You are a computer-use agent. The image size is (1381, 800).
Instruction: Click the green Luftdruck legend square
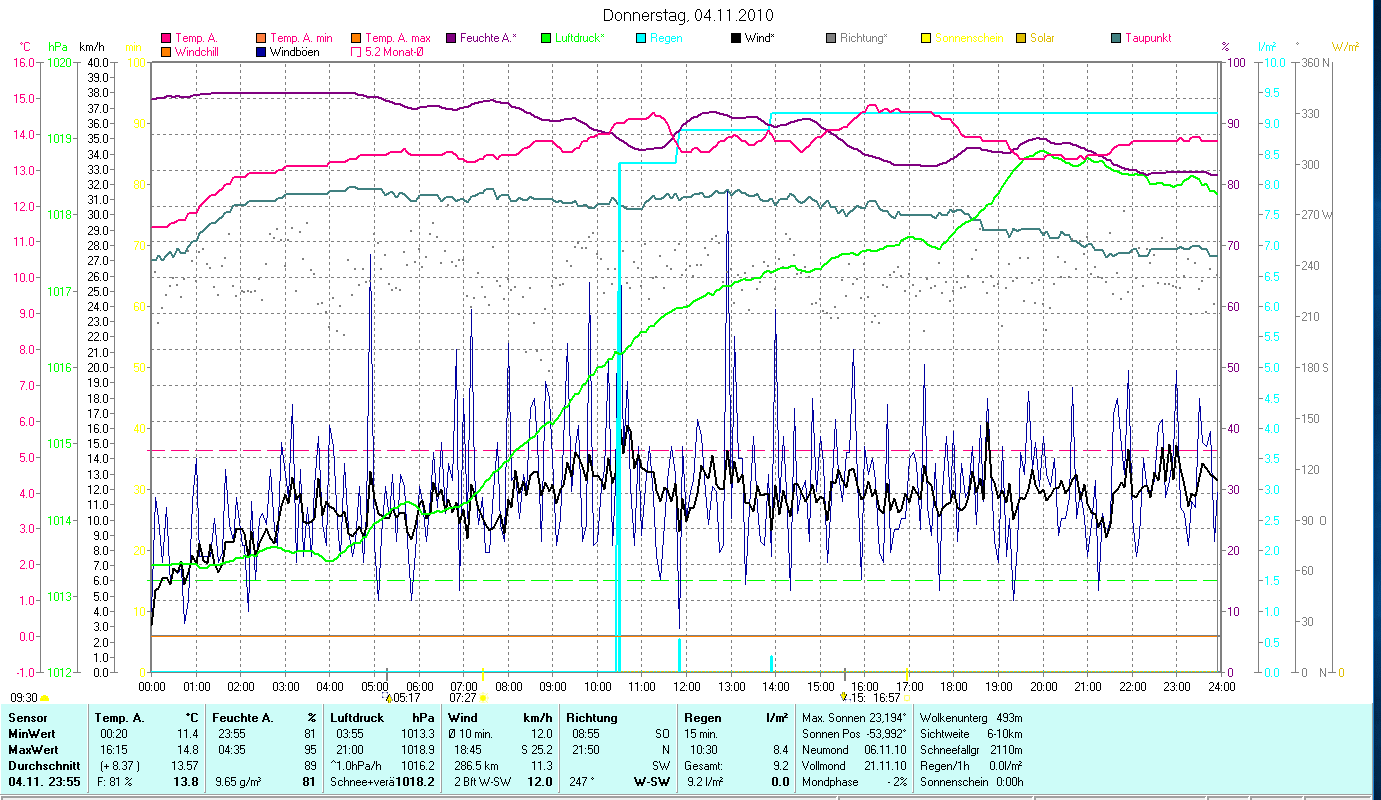[546, 38]
